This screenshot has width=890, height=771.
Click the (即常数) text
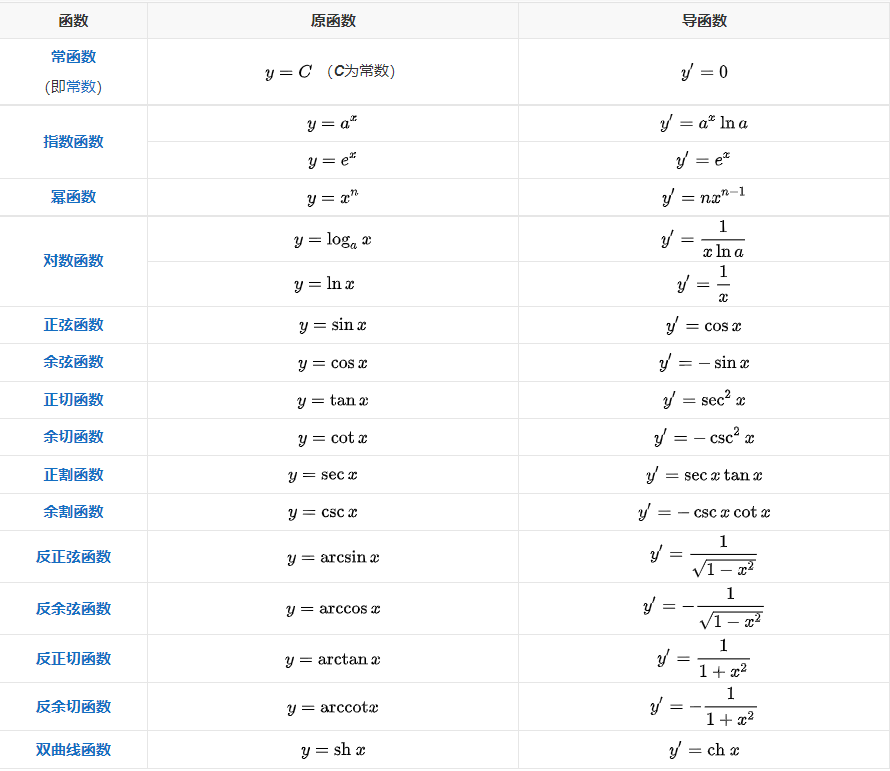click(x=73, y=87)
